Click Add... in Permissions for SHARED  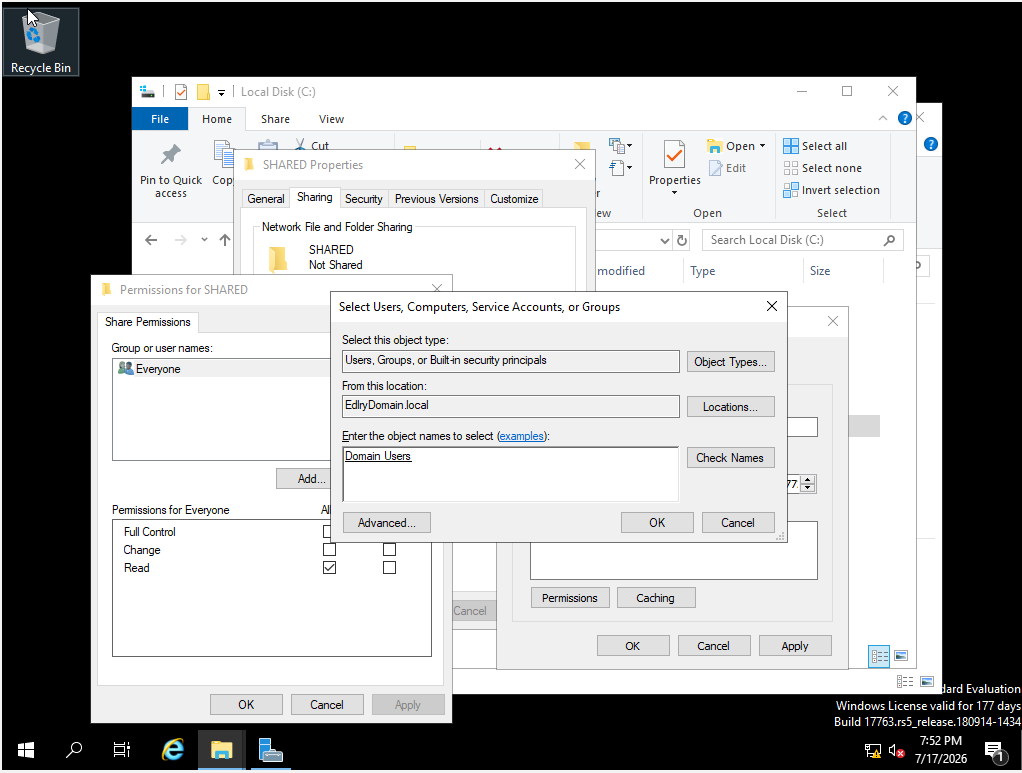pyautogui.click(x=304, y=478)
